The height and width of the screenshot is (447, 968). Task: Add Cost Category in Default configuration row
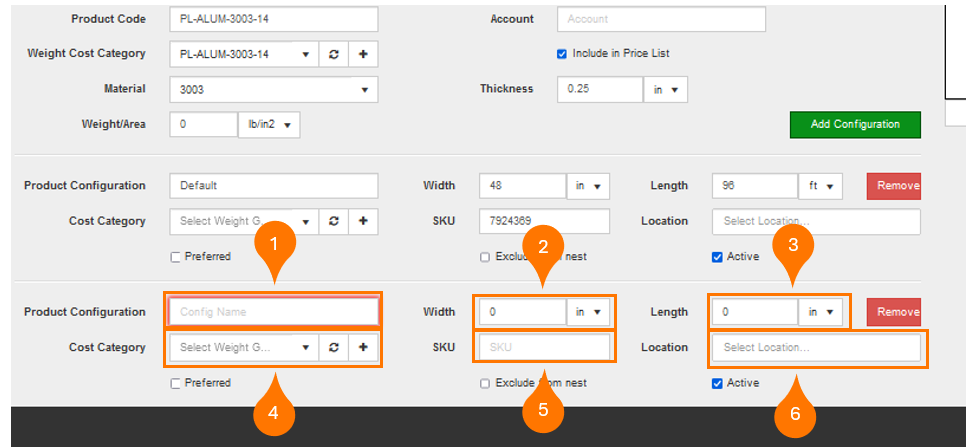click(x=363, y=221)
